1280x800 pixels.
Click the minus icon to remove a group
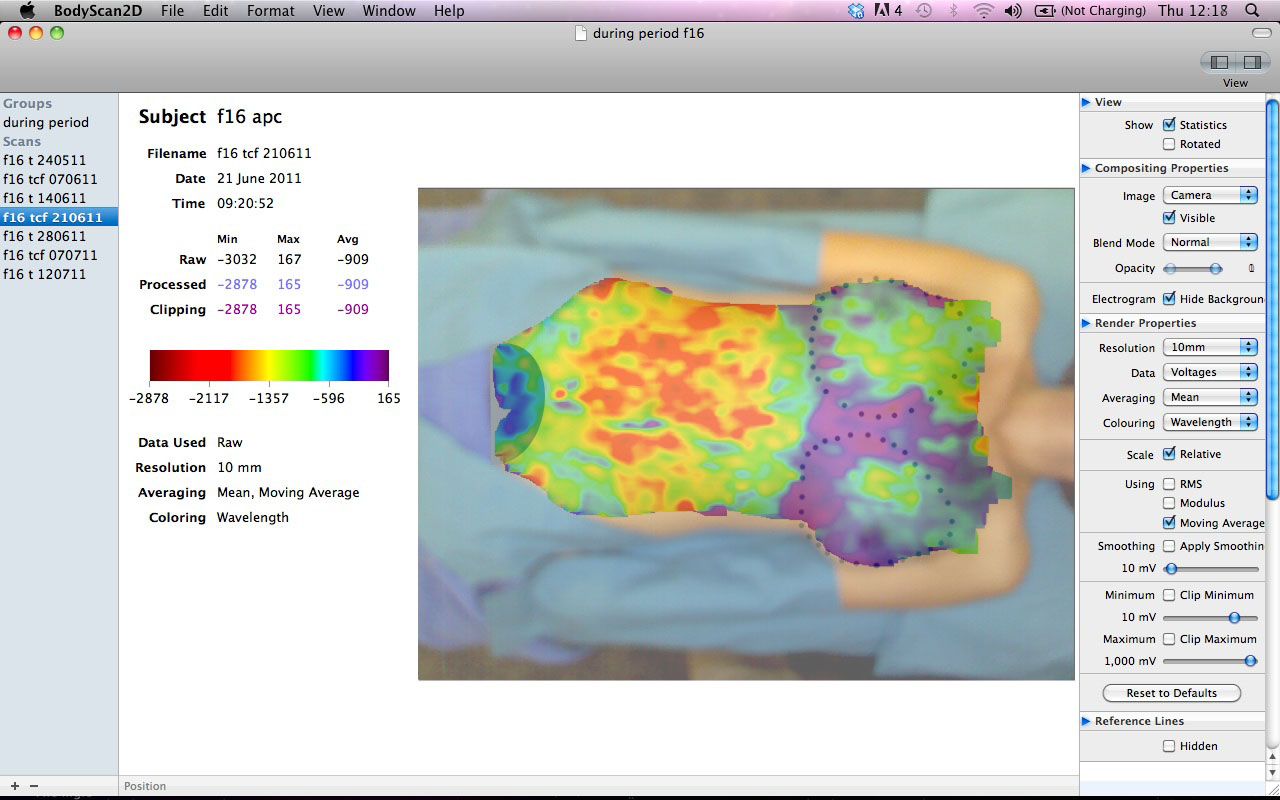click(33, 786)
